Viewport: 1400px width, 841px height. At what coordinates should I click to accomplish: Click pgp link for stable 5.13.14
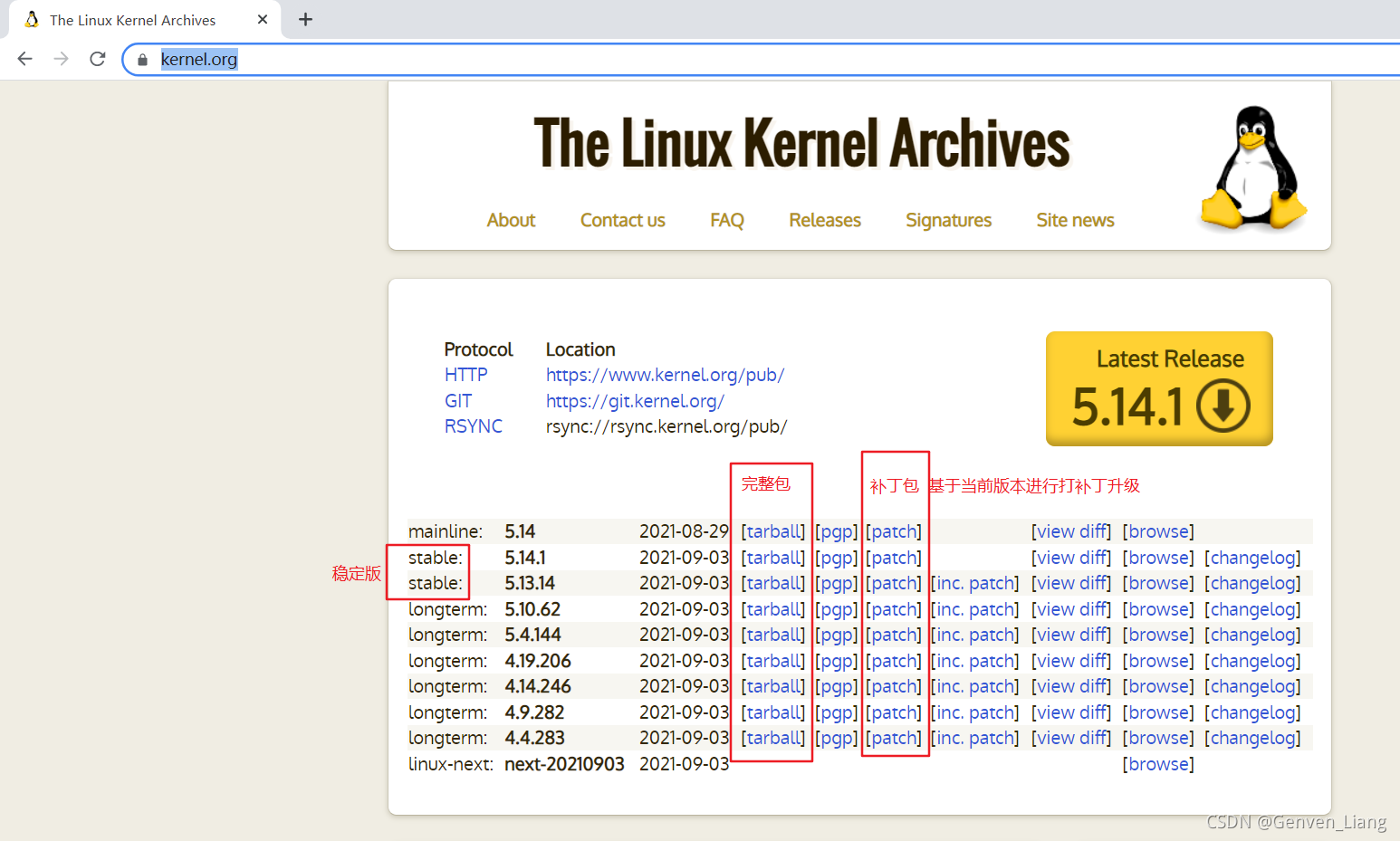[x=836, y=583]
